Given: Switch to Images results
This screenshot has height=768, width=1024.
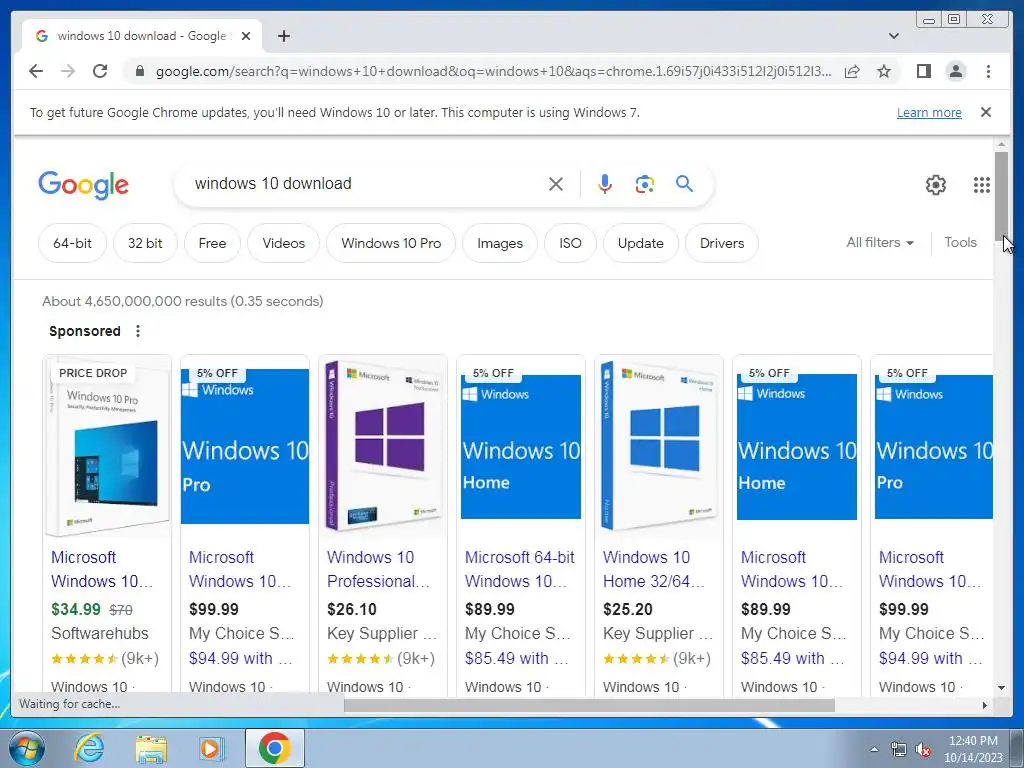Looking at the screenshot, I should point(500,243).
